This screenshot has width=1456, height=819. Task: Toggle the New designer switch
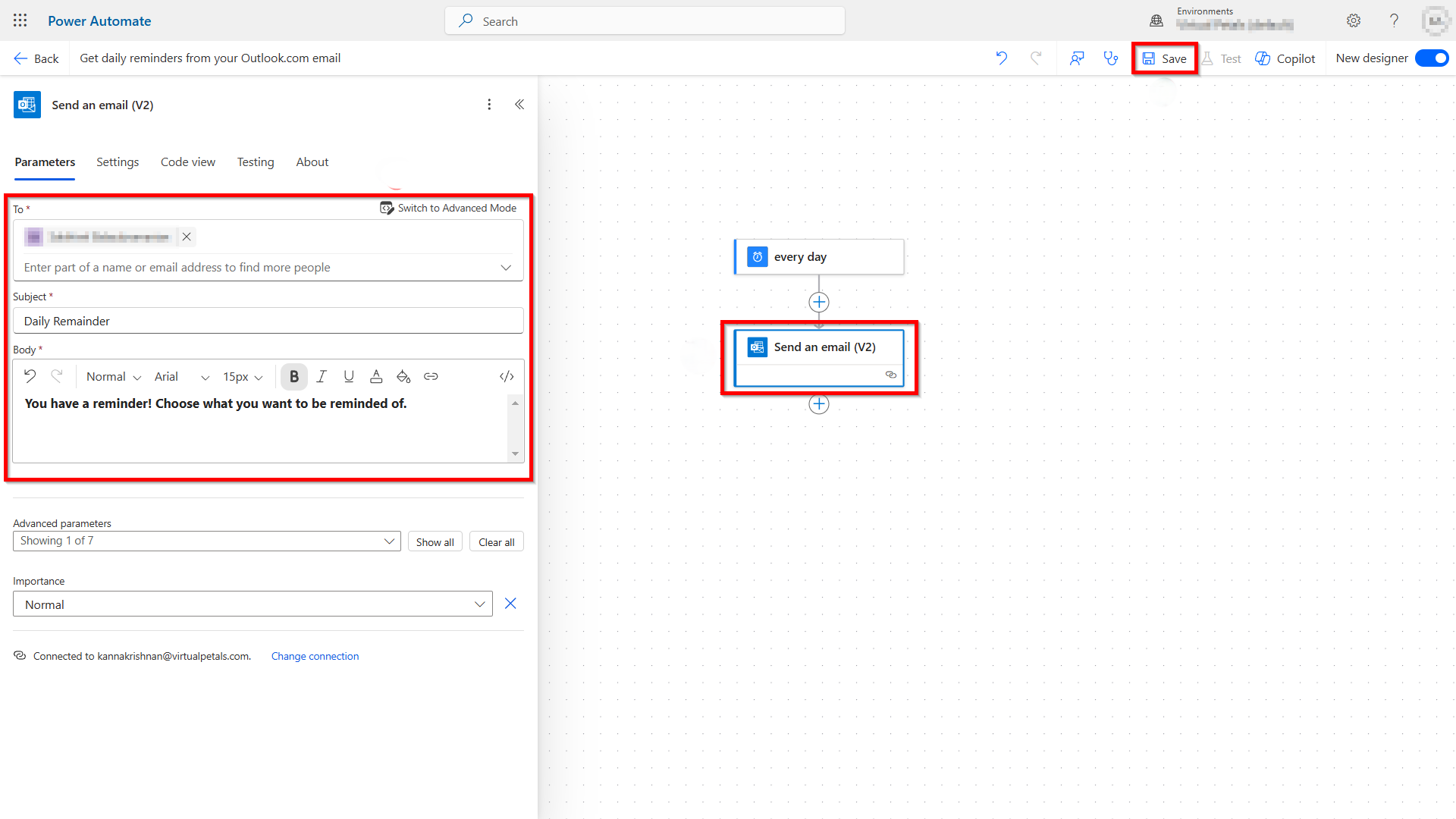coord(1432,58)
